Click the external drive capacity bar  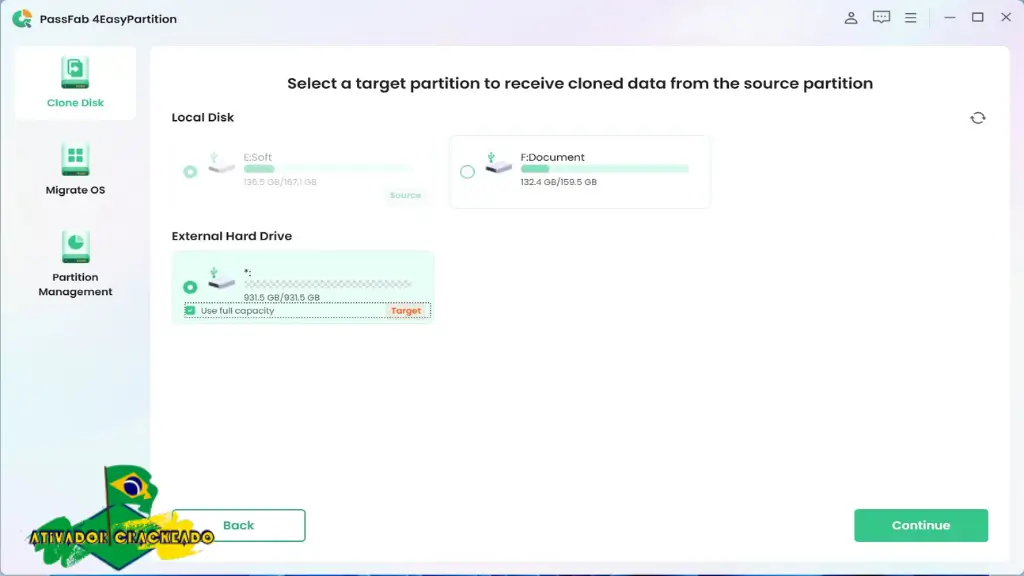click(x=327, y=284)
